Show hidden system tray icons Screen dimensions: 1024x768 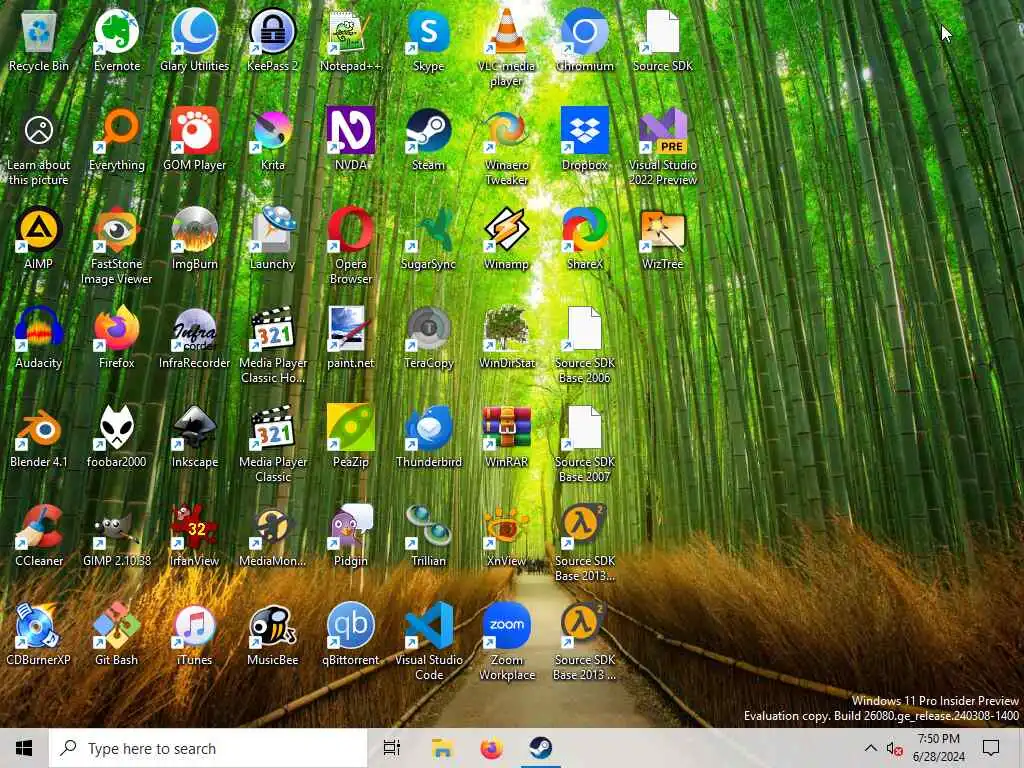coord(871,748)
